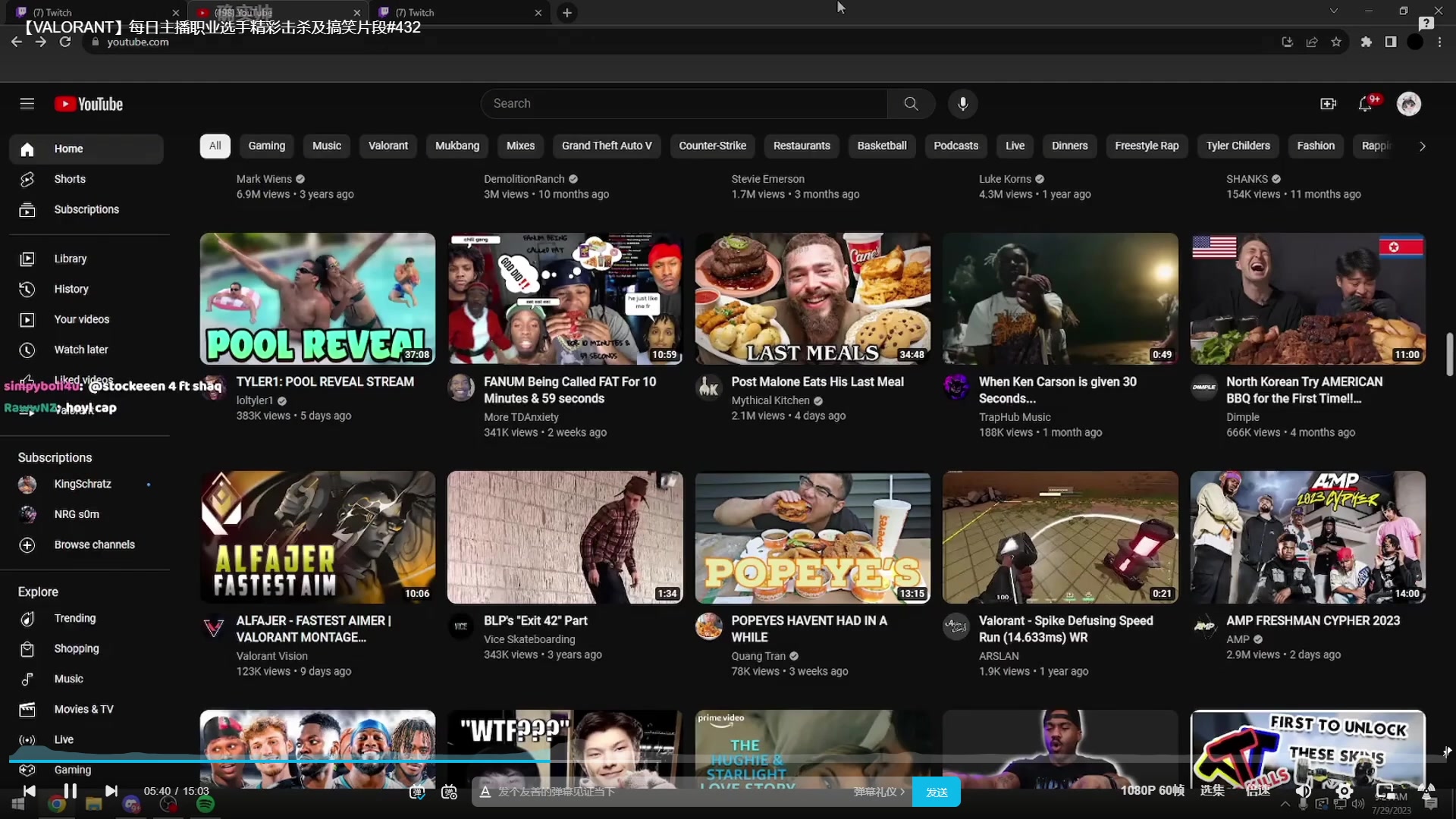Open File Explorer in the taskbar
The image size is (1456, 819).
point(94,804)
